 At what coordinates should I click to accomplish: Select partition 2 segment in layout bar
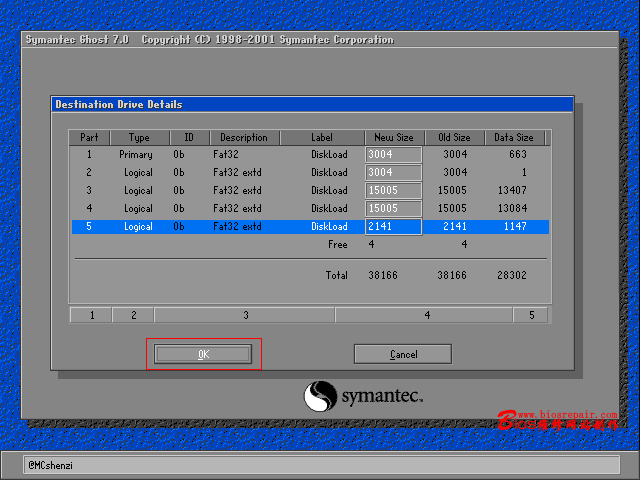133,315
